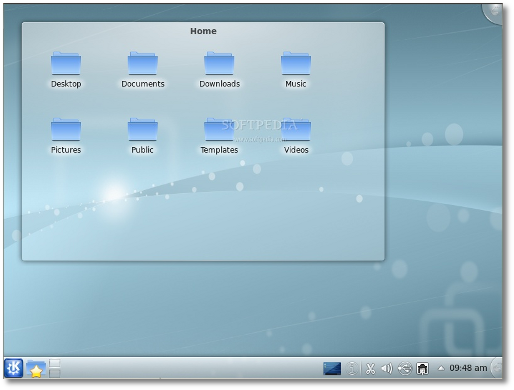Open the KDE Kickoff application launcher

pos(14,368)
